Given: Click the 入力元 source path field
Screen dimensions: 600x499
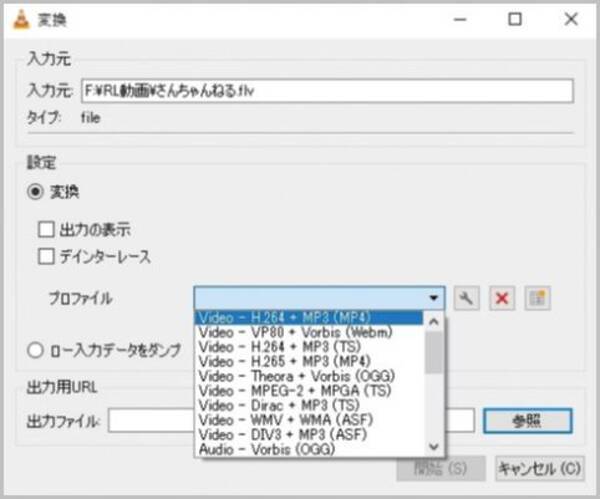Looking at the screenshot, I should pos(327,91).
